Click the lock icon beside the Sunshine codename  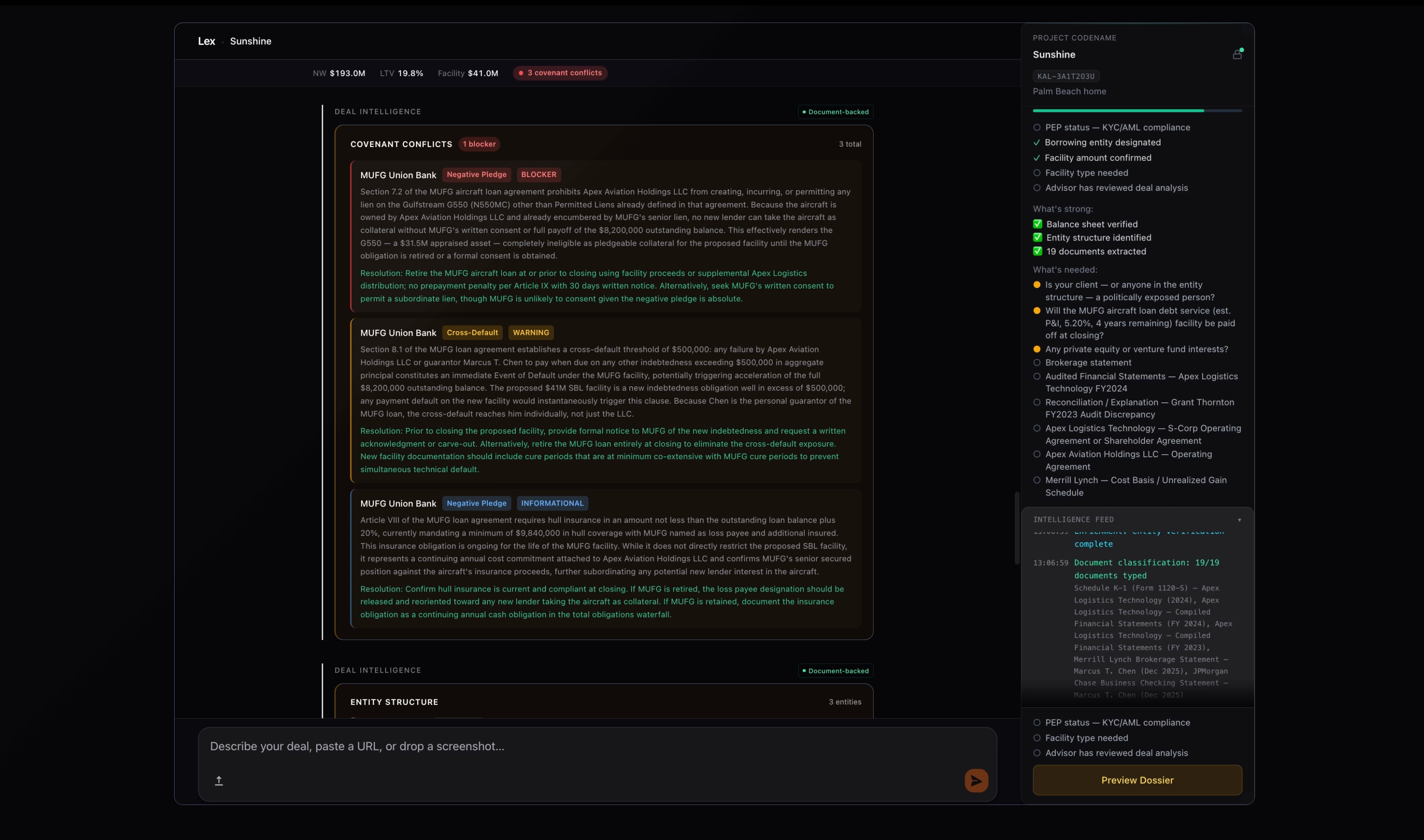pyautogui.click(x=1238, y=54)
